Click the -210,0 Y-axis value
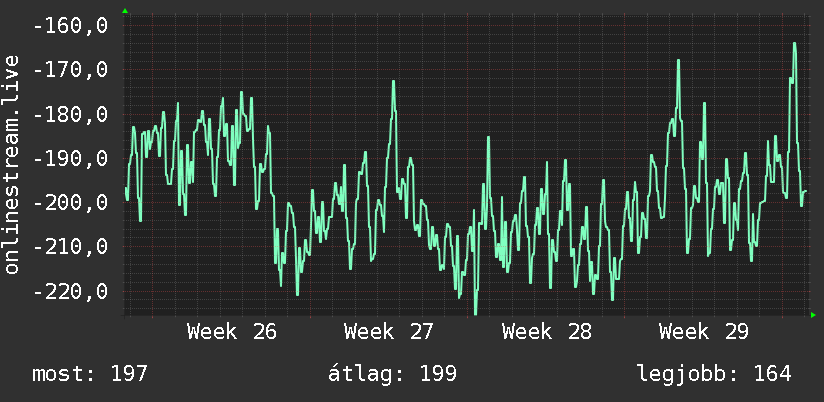The height and width of the screenshot is (402, 824). tap(70, 246)
